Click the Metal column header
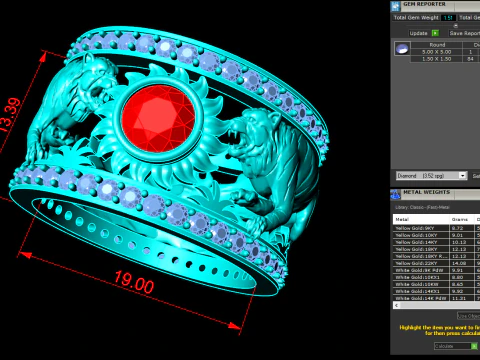Screen dimensions: 480x360 click(x=421, y=219)
